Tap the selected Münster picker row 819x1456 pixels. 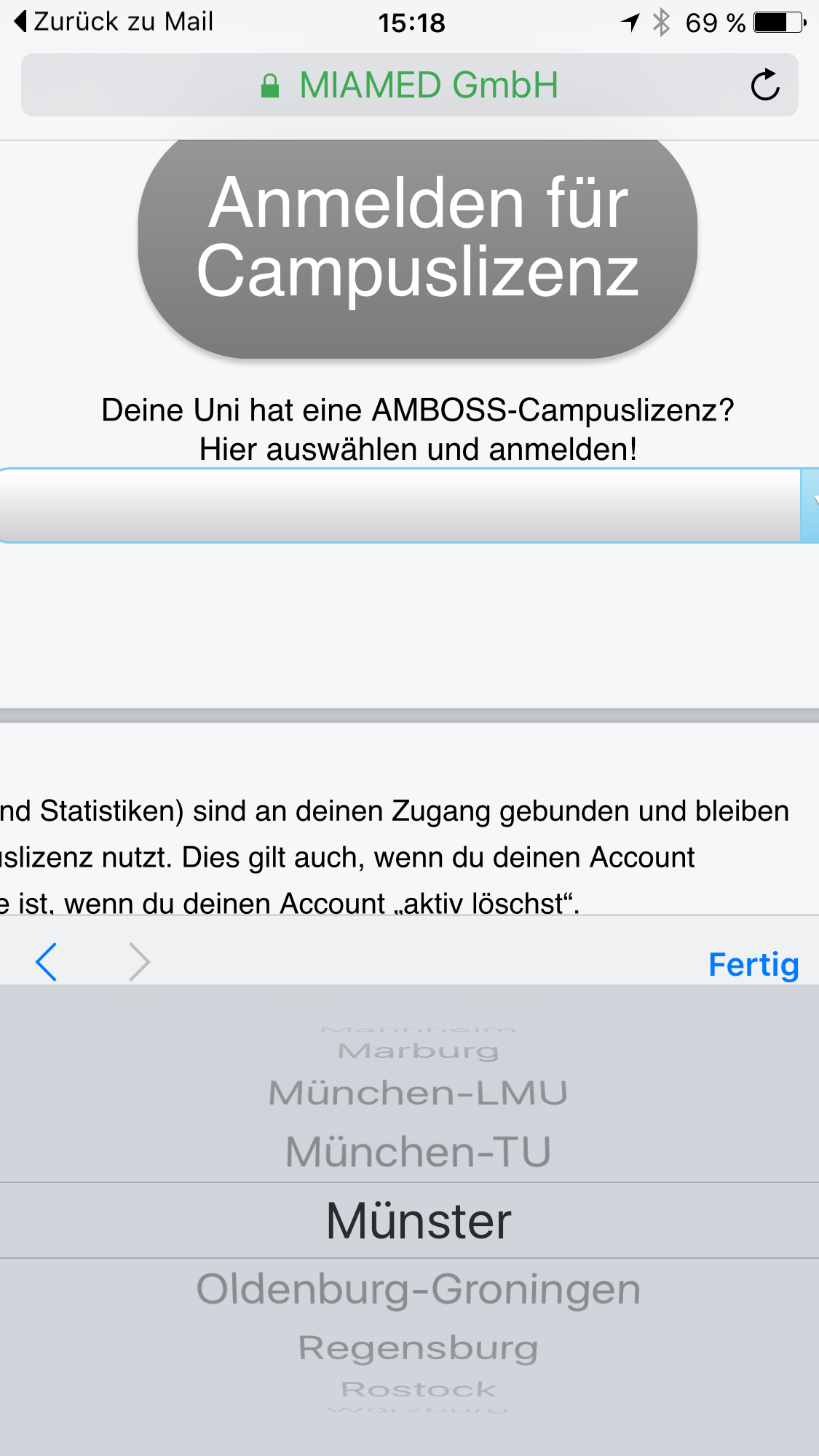(x=418, y=1220)
